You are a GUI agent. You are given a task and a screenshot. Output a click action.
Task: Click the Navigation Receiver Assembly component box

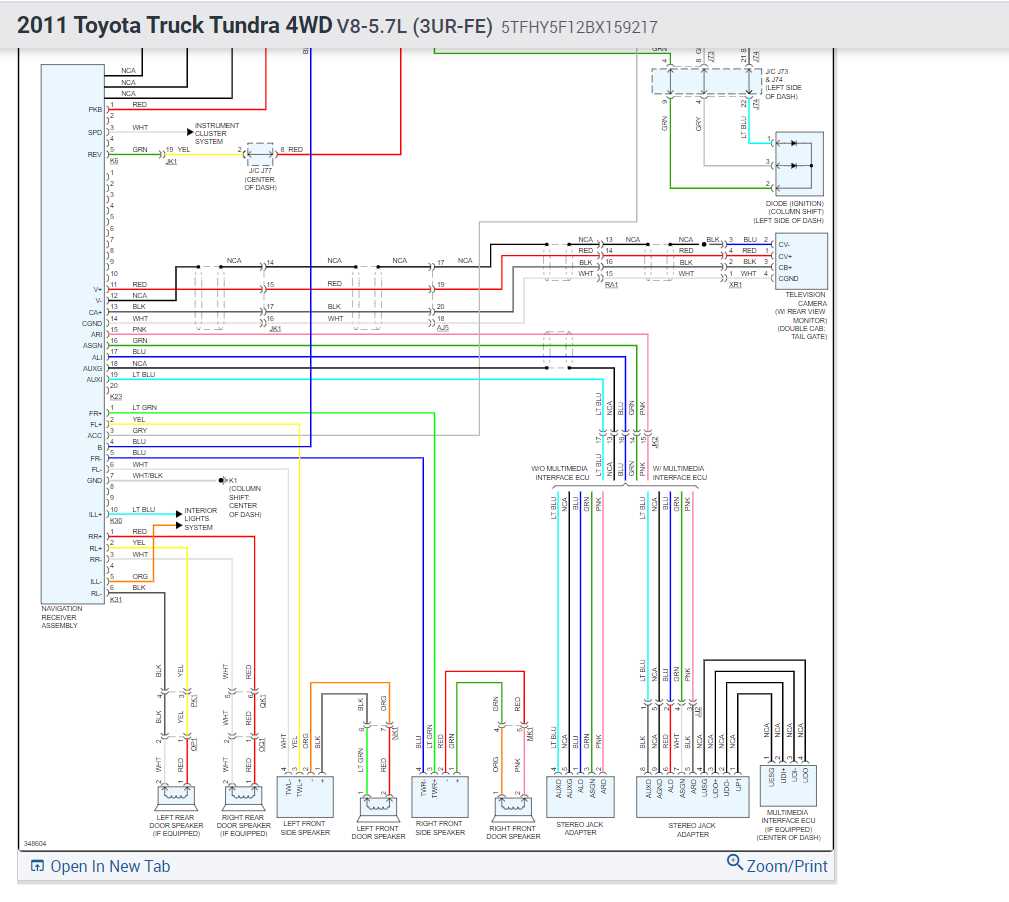click(73, 334)
